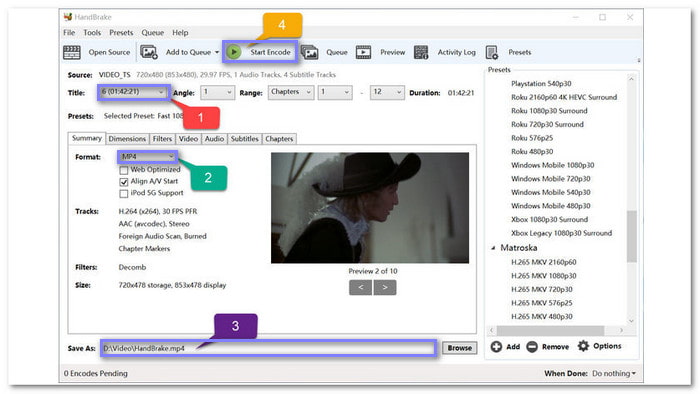Click the Preview toolbar icon
The width and height of the screenshot is (700, 394).
click(363, 52)
